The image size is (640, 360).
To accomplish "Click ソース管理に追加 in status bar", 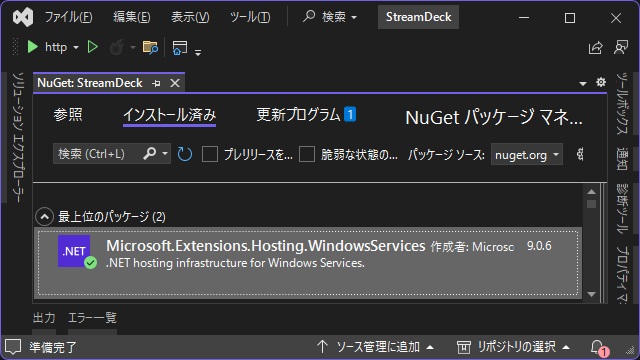I will 378,347.
